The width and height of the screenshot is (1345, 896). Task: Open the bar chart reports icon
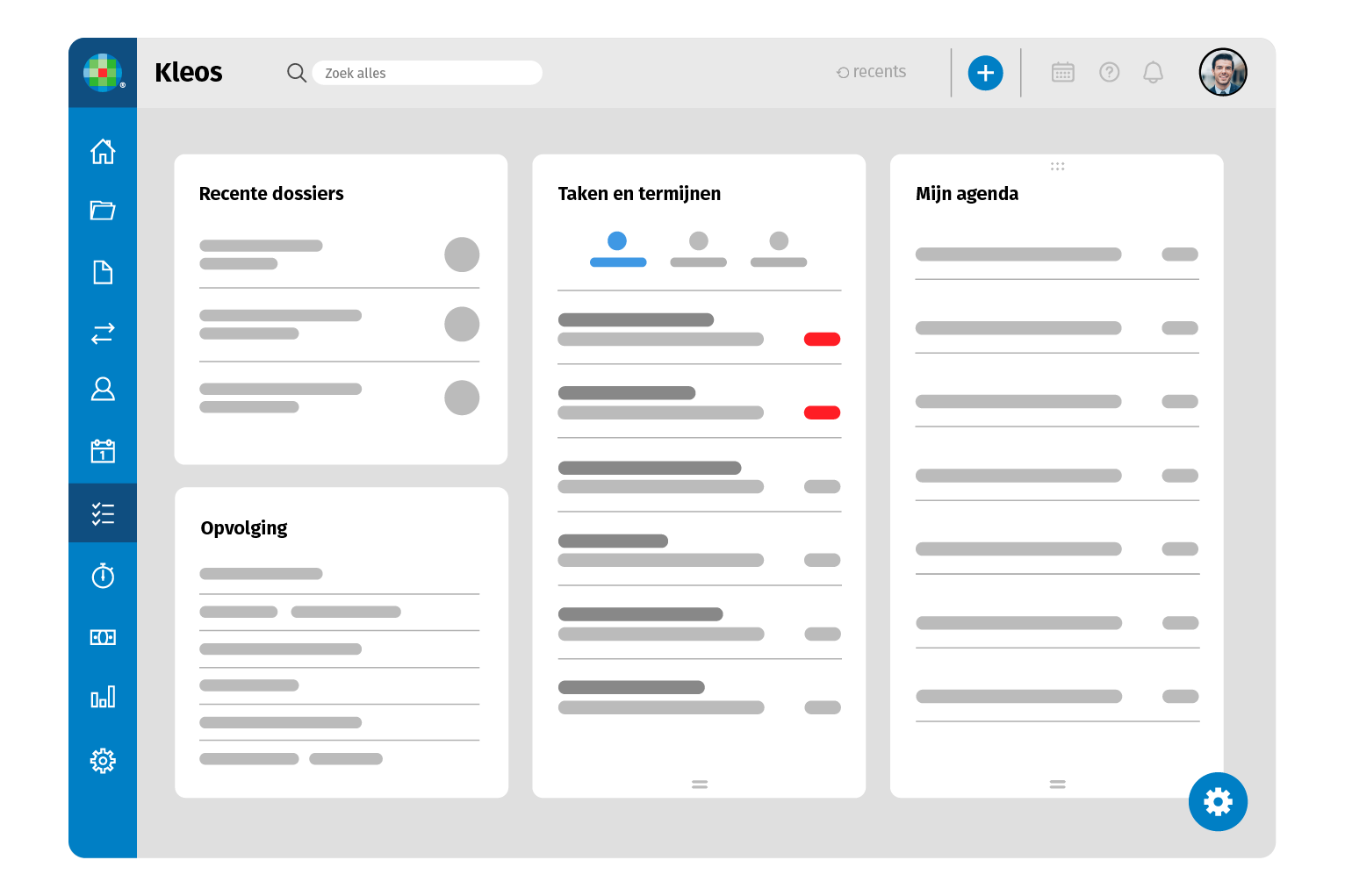click(103, 698)
